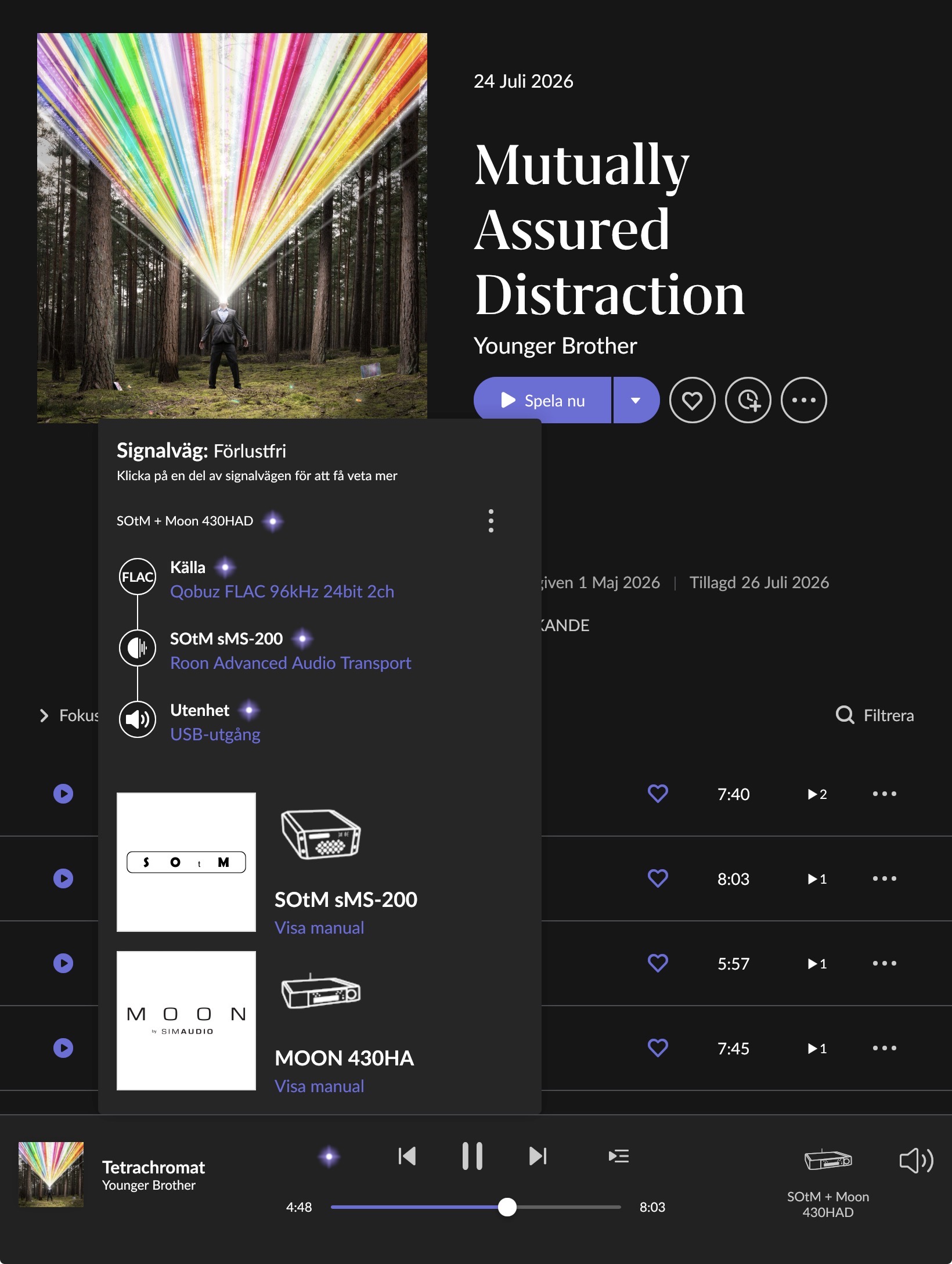This screenshot has height=1264, width=952.
Task: Click the large album cover artwork
Action: [232, 228]
